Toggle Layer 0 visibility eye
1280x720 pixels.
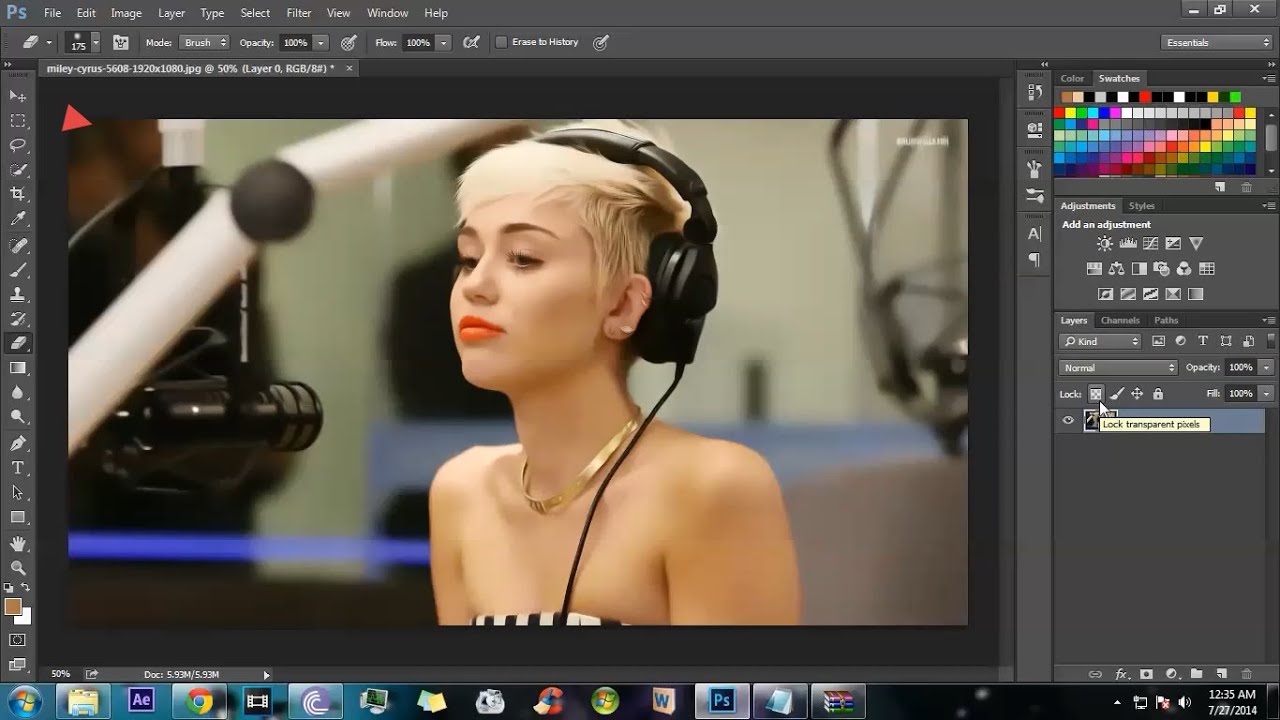[x=1068, y=421]
